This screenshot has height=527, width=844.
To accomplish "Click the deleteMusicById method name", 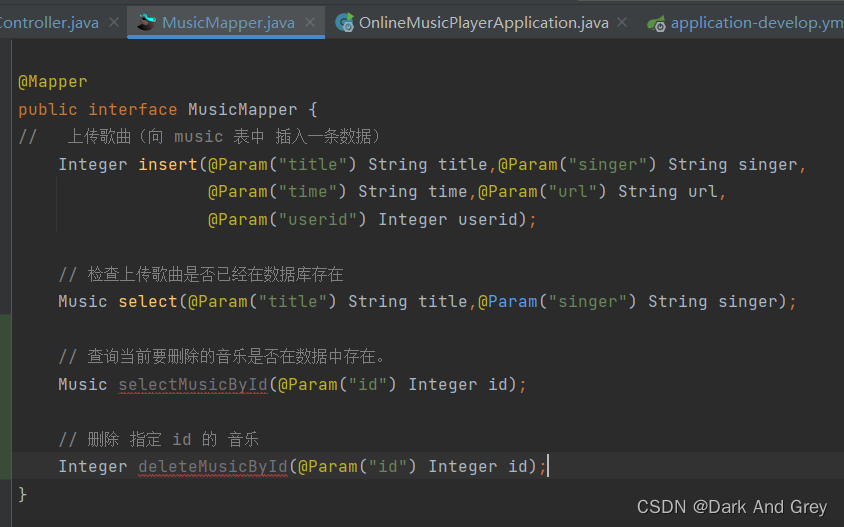I will click(x=213, y=466).
